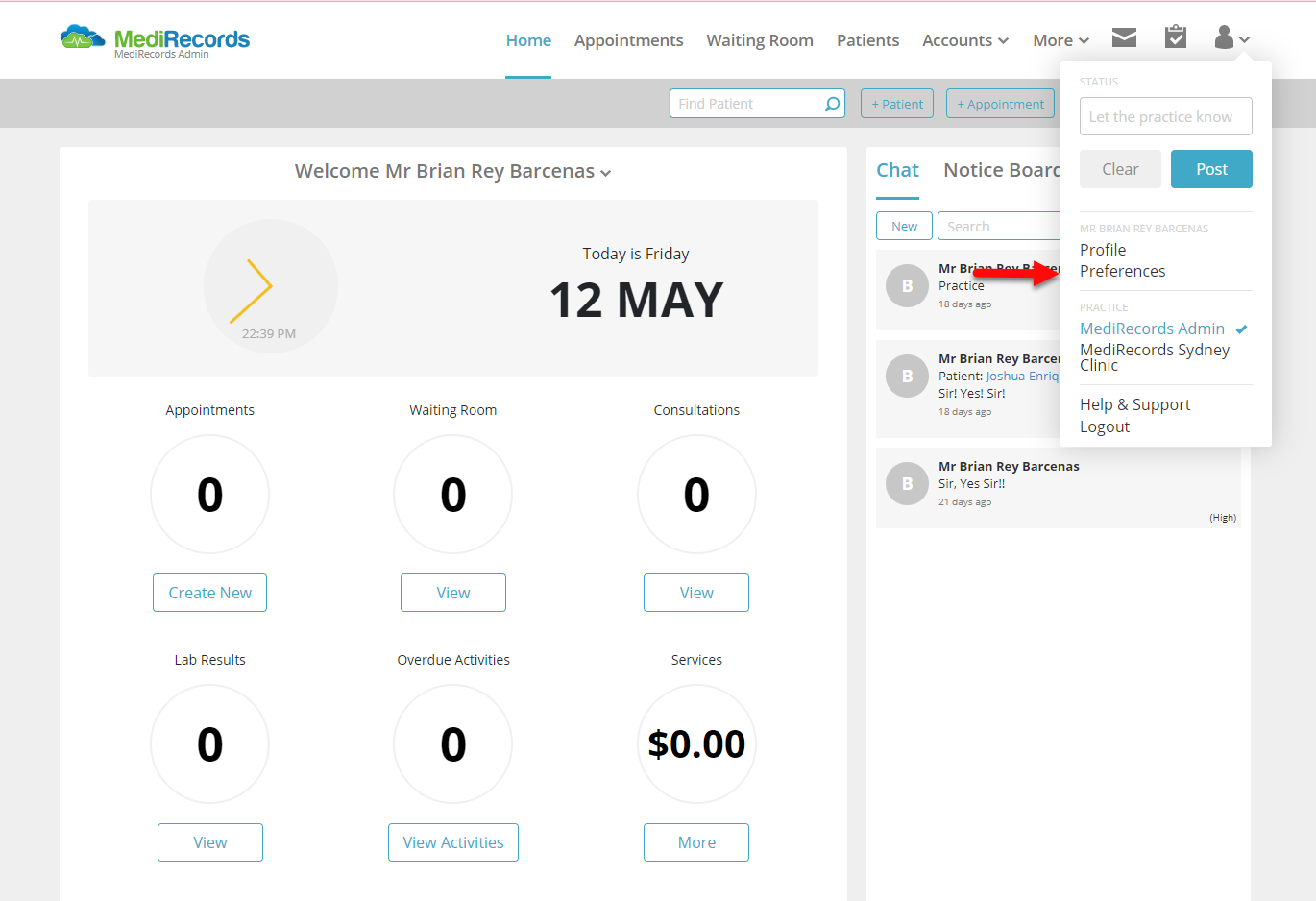Open Preferences in user menu
1316x901 pixels.
pos(1122,271)
